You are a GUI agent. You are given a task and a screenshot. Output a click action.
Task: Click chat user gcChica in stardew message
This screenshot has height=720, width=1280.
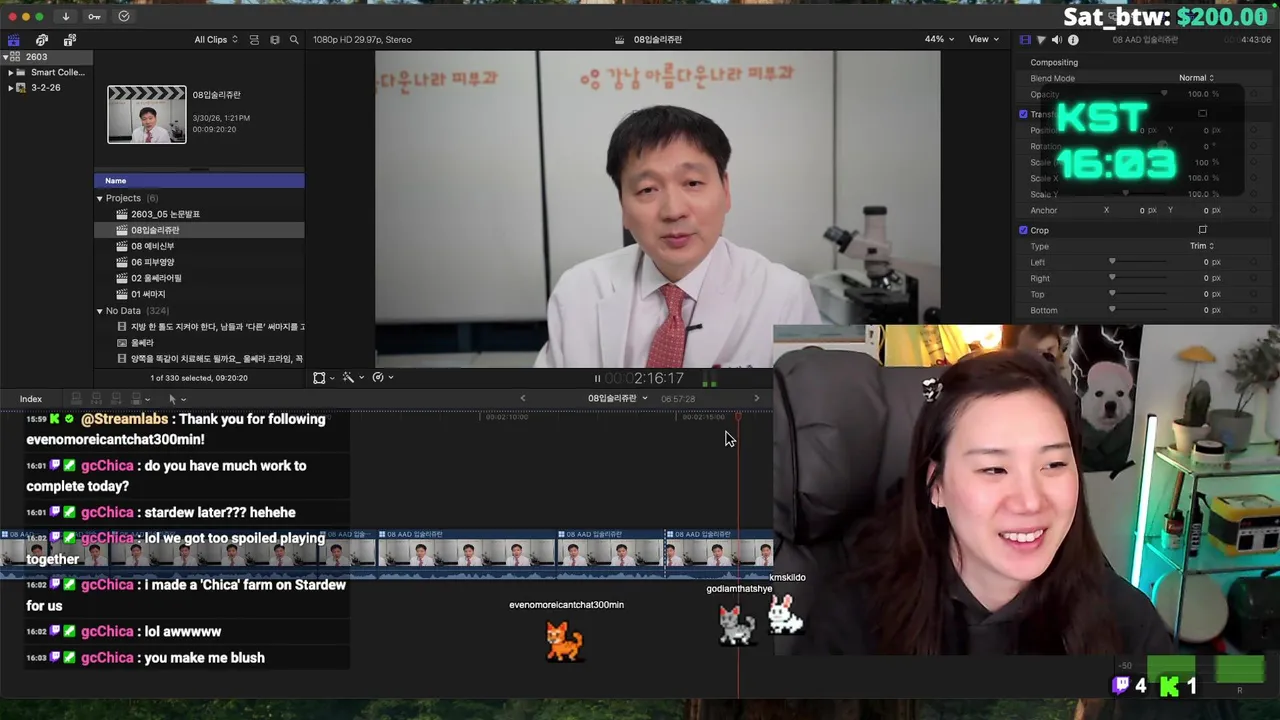tap(107, 512)
